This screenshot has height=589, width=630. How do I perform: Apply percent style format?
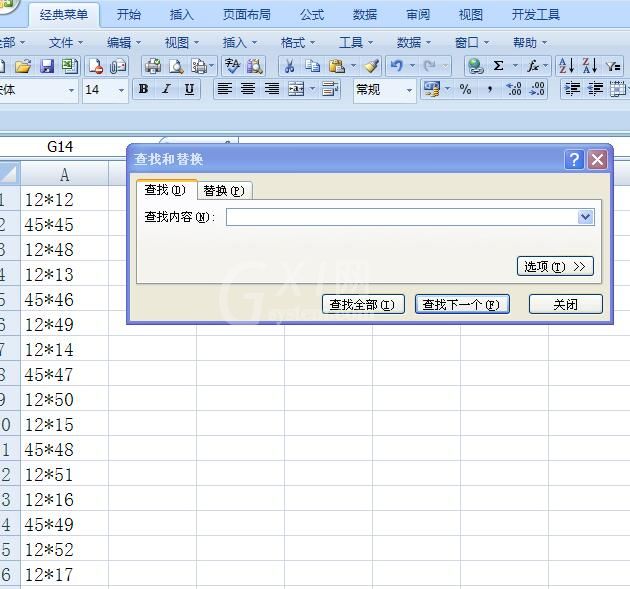465,89
